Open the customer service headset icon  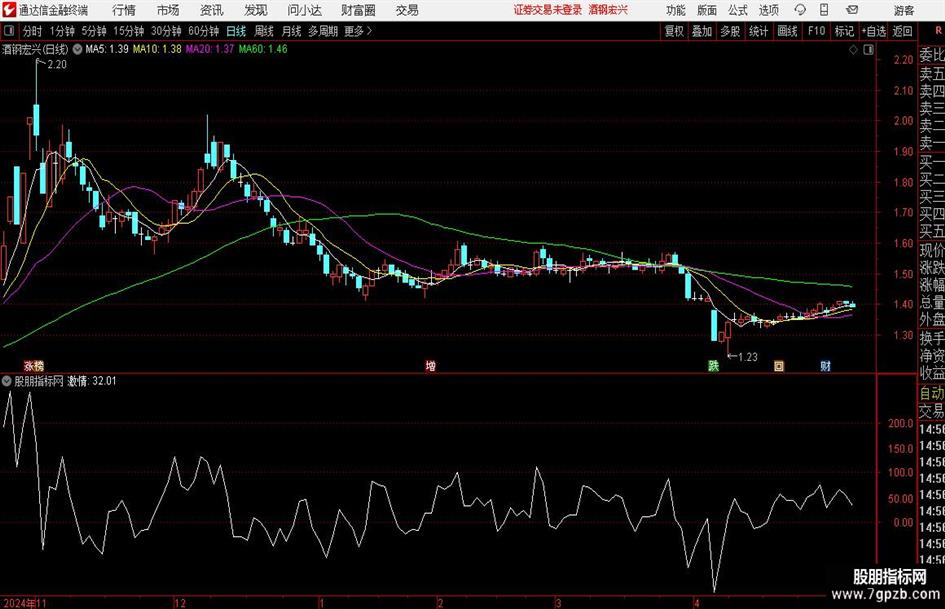800,10
